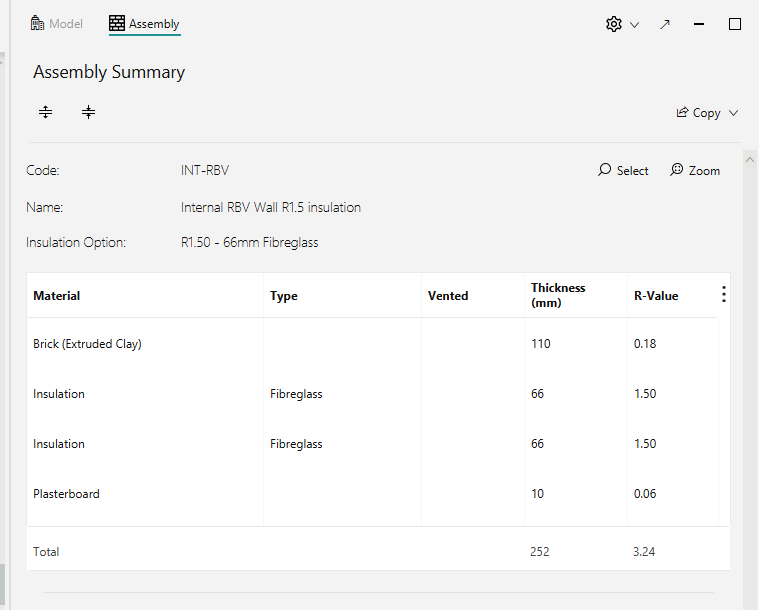Open the table column options kebab menu
The image size is (759, 610).
[724, 294]
